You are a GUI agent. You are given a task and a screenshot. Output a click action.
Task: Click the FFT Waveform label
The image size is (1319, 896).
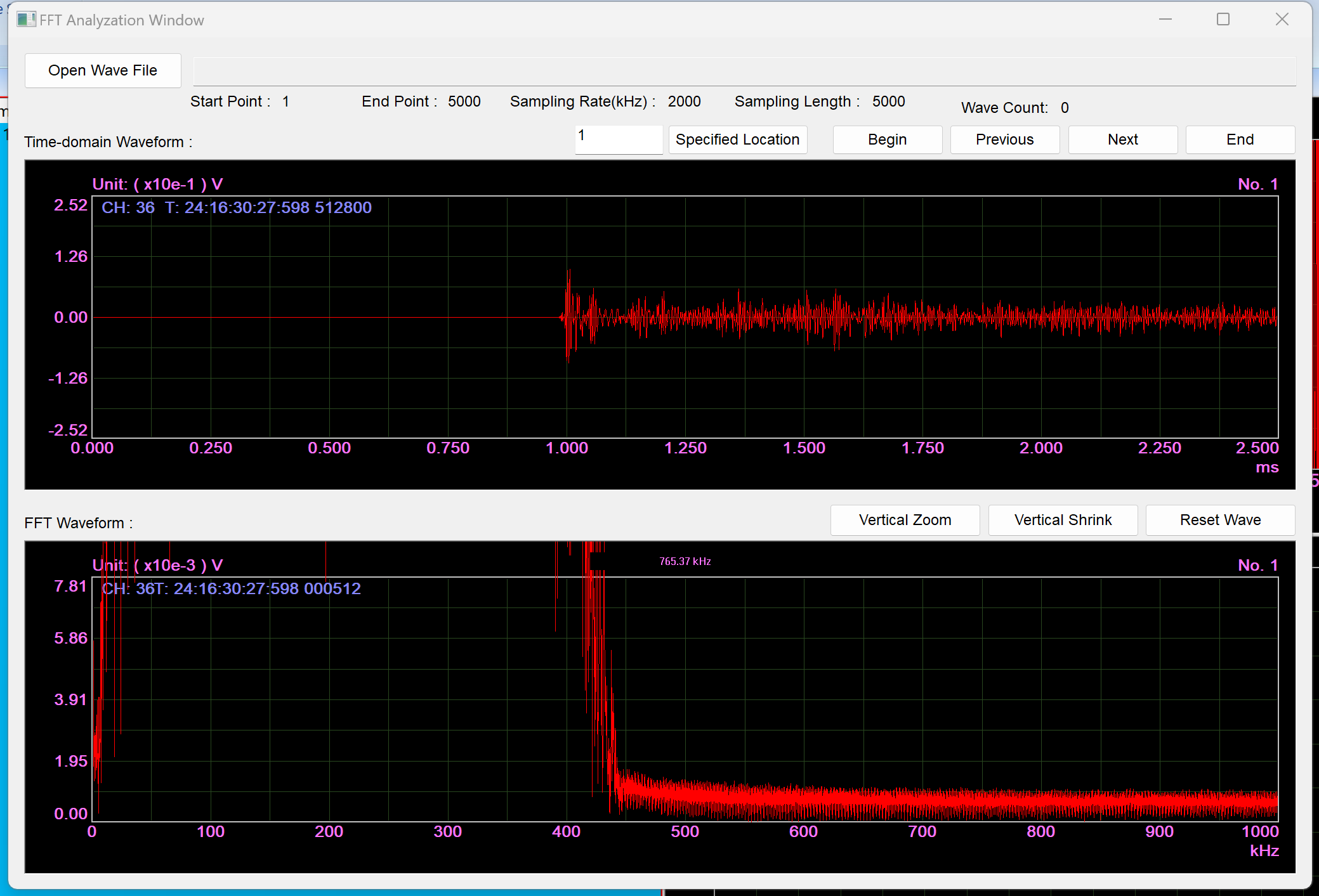pyautogui.click(x=79, y=523)
